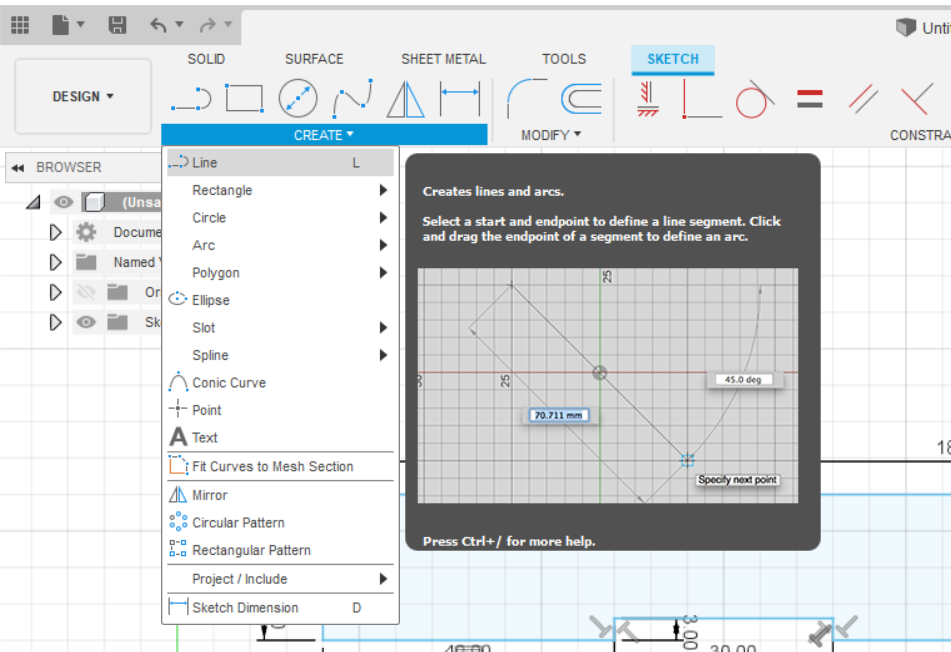951x652 pixels.
Task: Apply the Fix/Unfix constraint
Action: tap(647, 99)
